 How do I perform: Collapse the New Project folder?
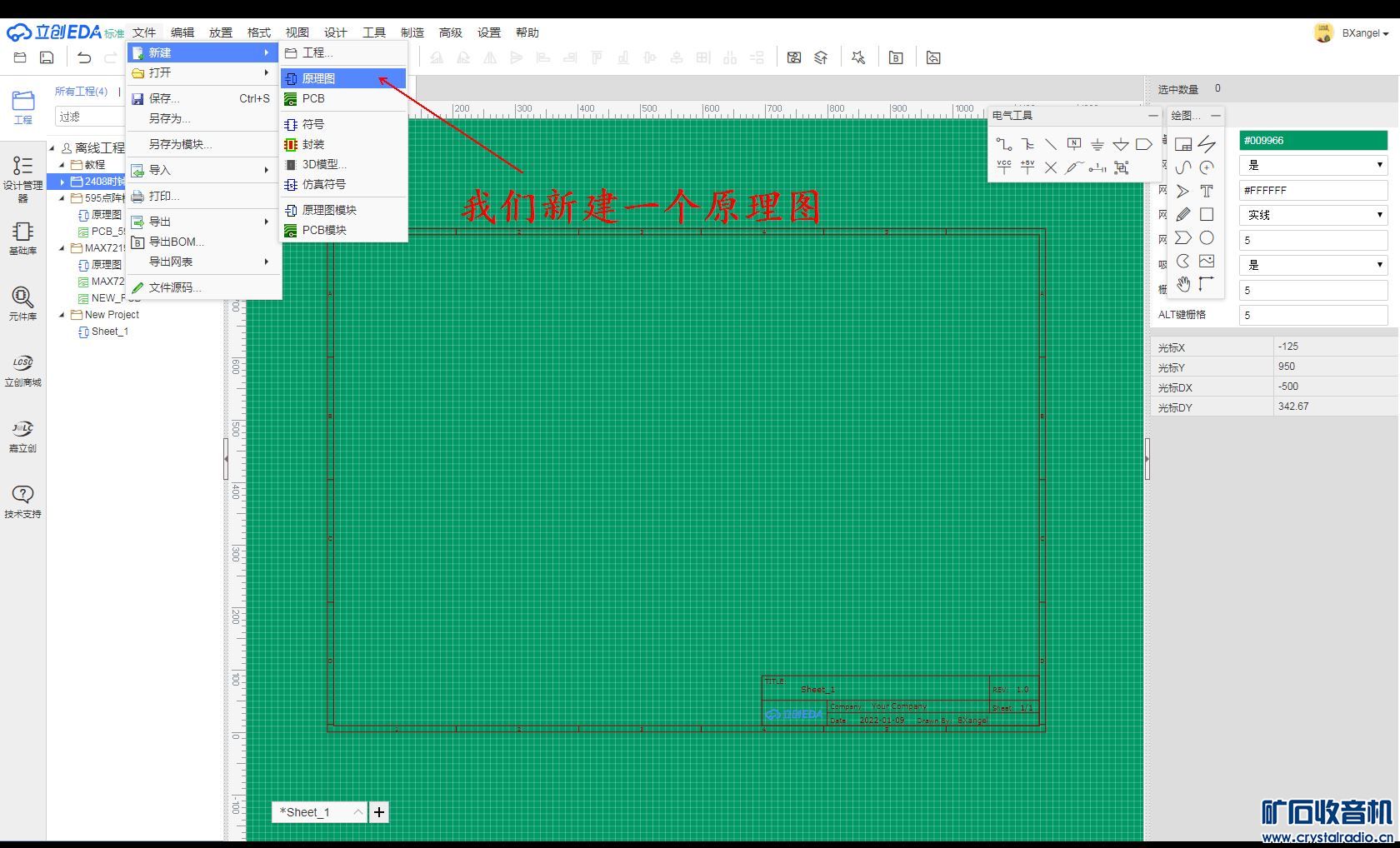click(x=62, y=315)
